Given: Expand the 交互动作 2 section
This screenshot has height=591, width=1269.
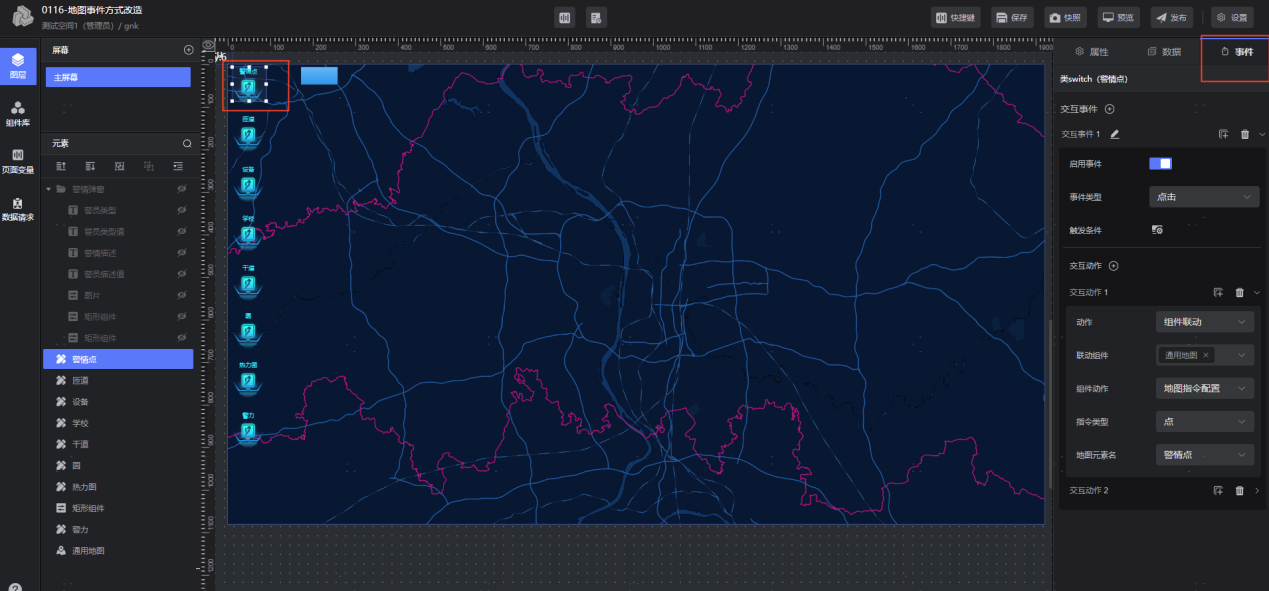Looking at the screenshot, I should [1257, 491].
